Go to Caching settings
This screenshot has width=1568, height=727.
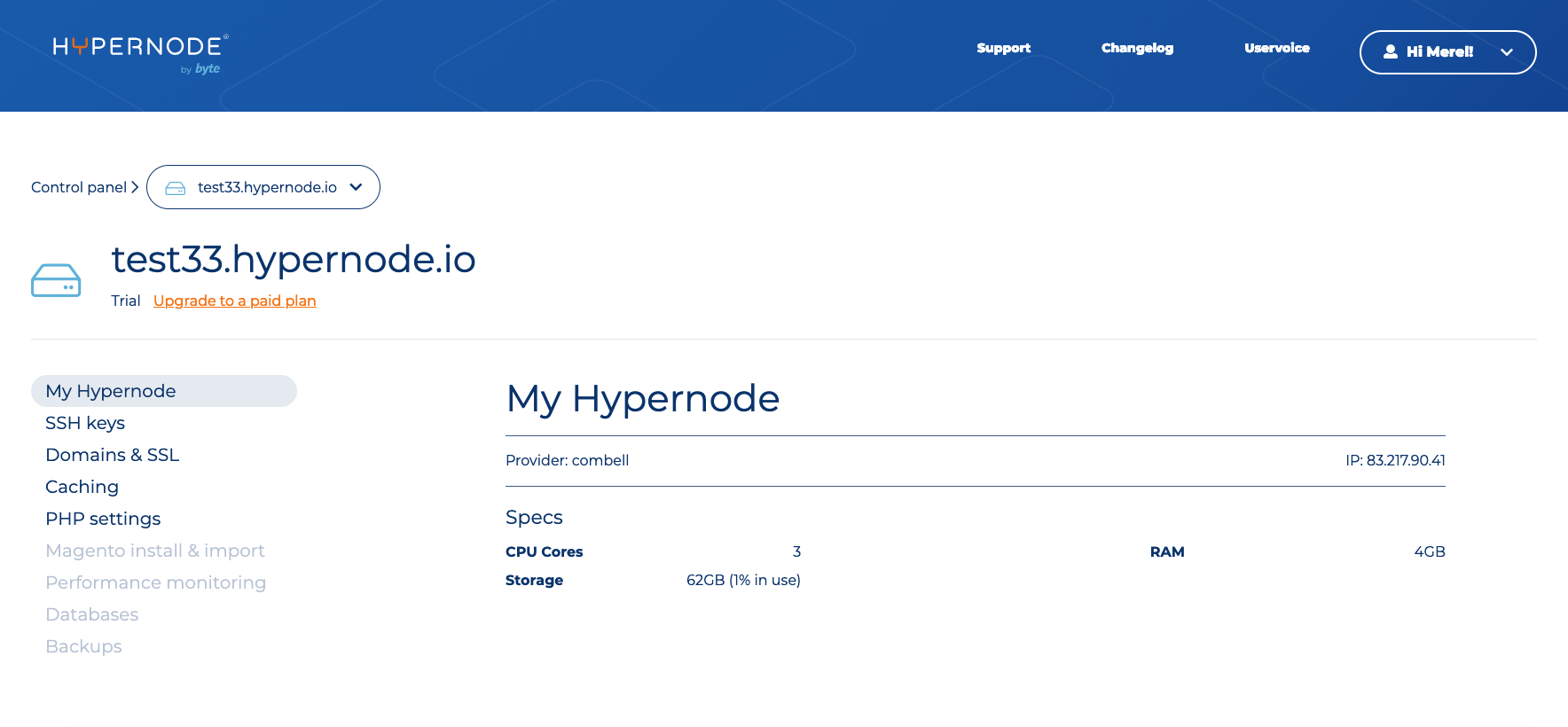pos(82,487)
